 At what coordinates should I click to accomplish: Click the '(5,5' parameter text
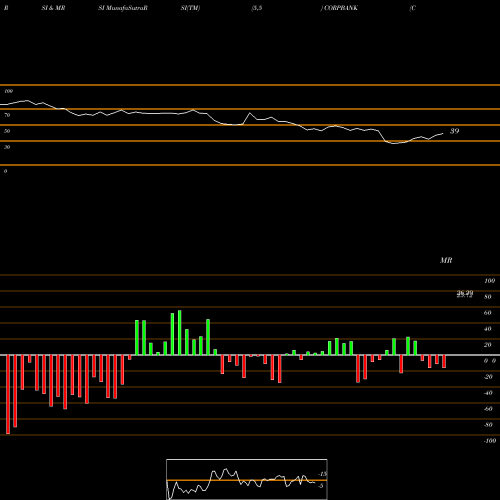tap(257, 8)
